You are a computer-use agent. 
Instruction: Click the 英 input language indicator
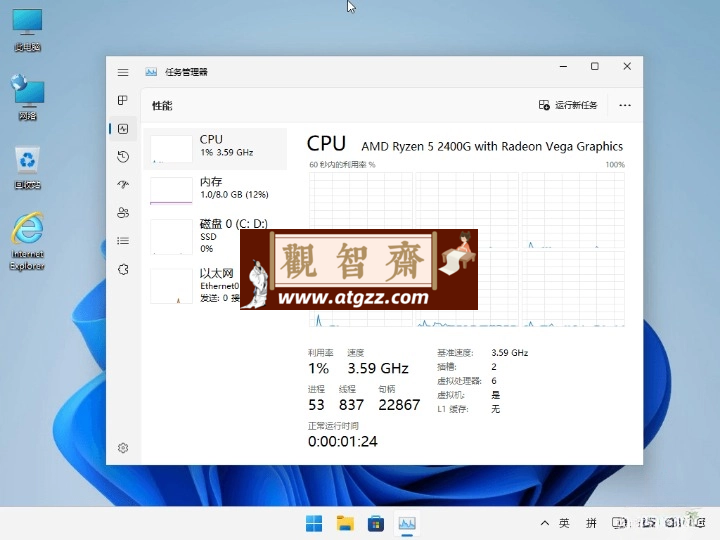pyautogui.click(x=564, y=523)
